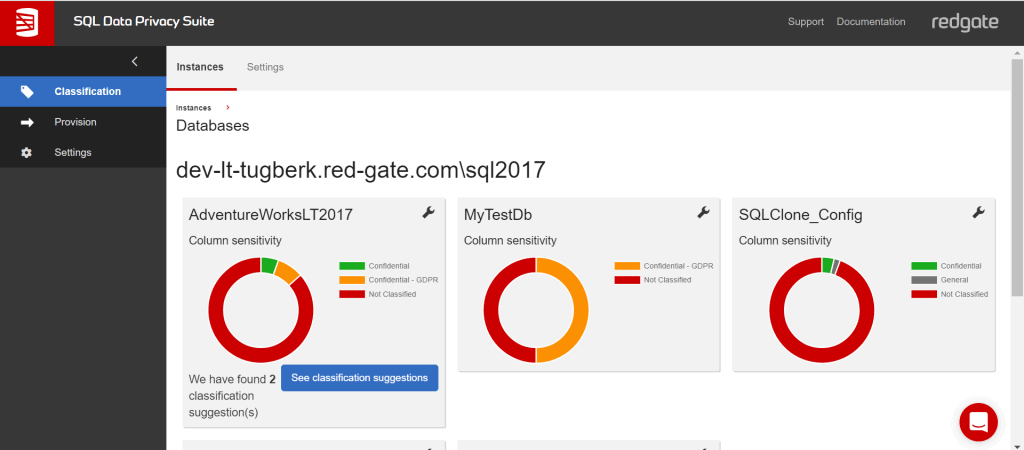The image size is (1024, 450).
Task: Click the green Confidential swatch in the AdventureWorksLT2017 legend
Action: [x=352, y=266]
